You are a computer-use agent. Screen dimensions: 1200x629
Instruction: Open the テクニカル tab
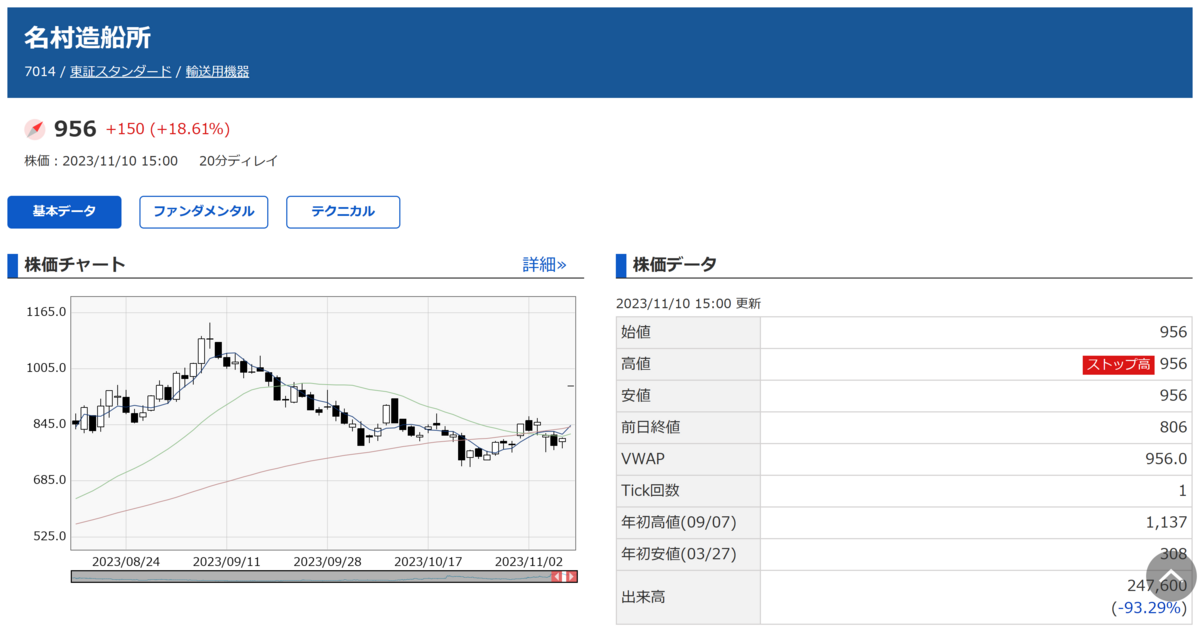point(343,212)
